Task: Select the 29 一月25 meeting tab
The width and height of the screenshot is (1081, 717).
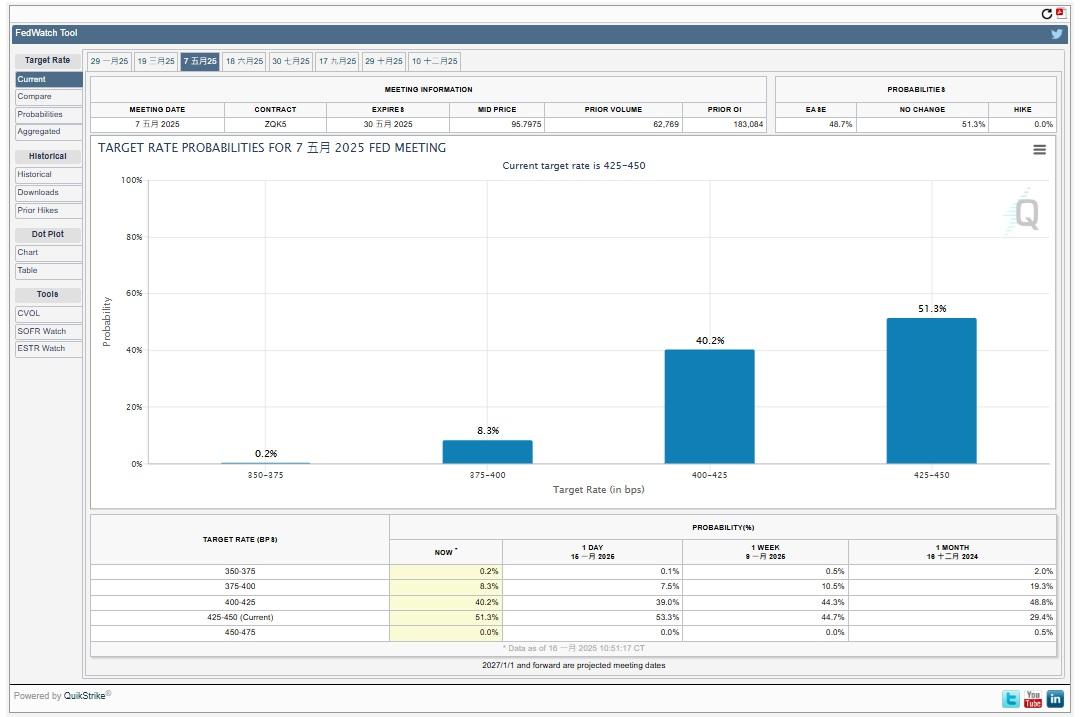Action: (109, 61)
